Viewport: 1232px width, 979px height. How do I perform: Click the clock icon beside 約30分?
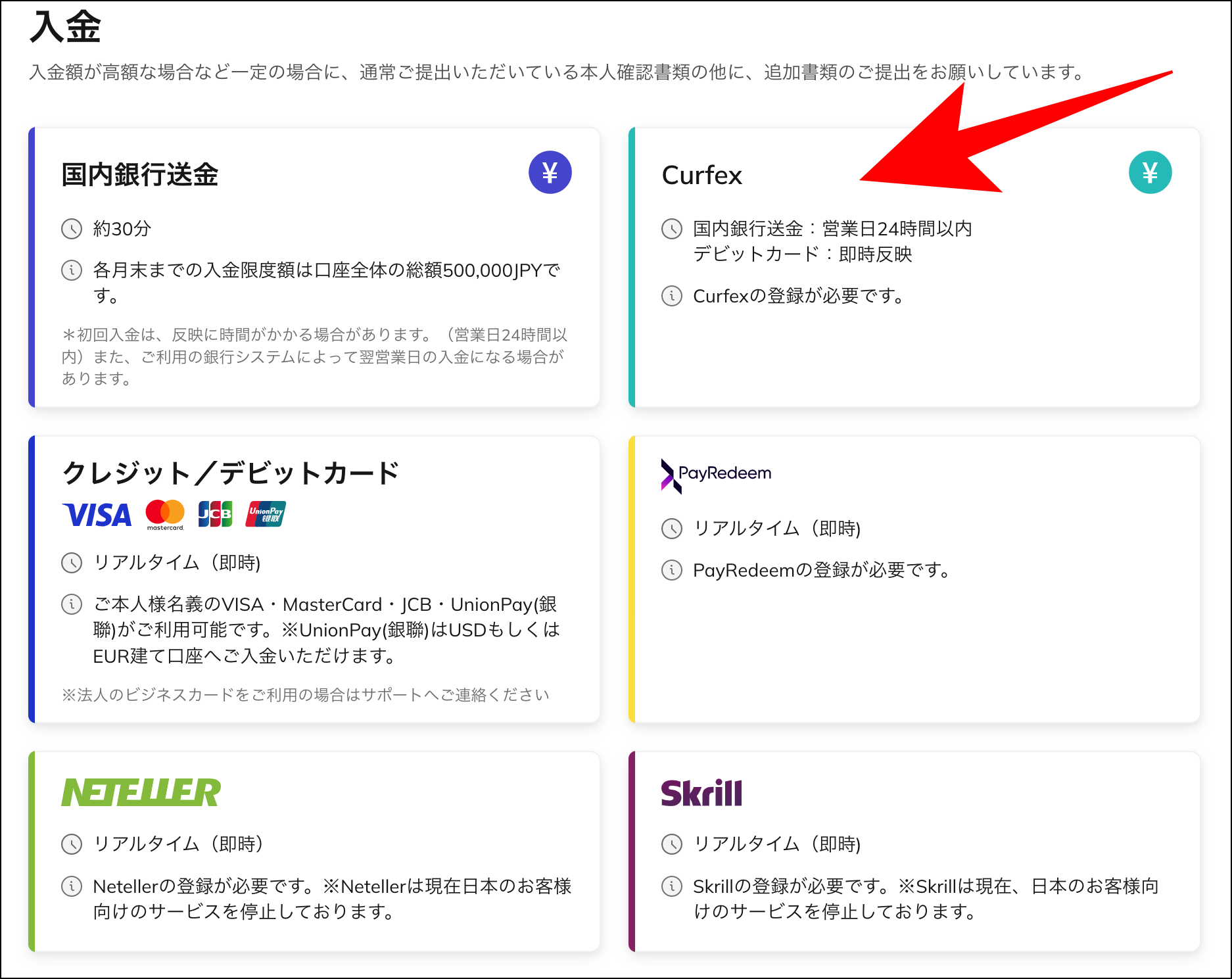(x=72, y=229)
